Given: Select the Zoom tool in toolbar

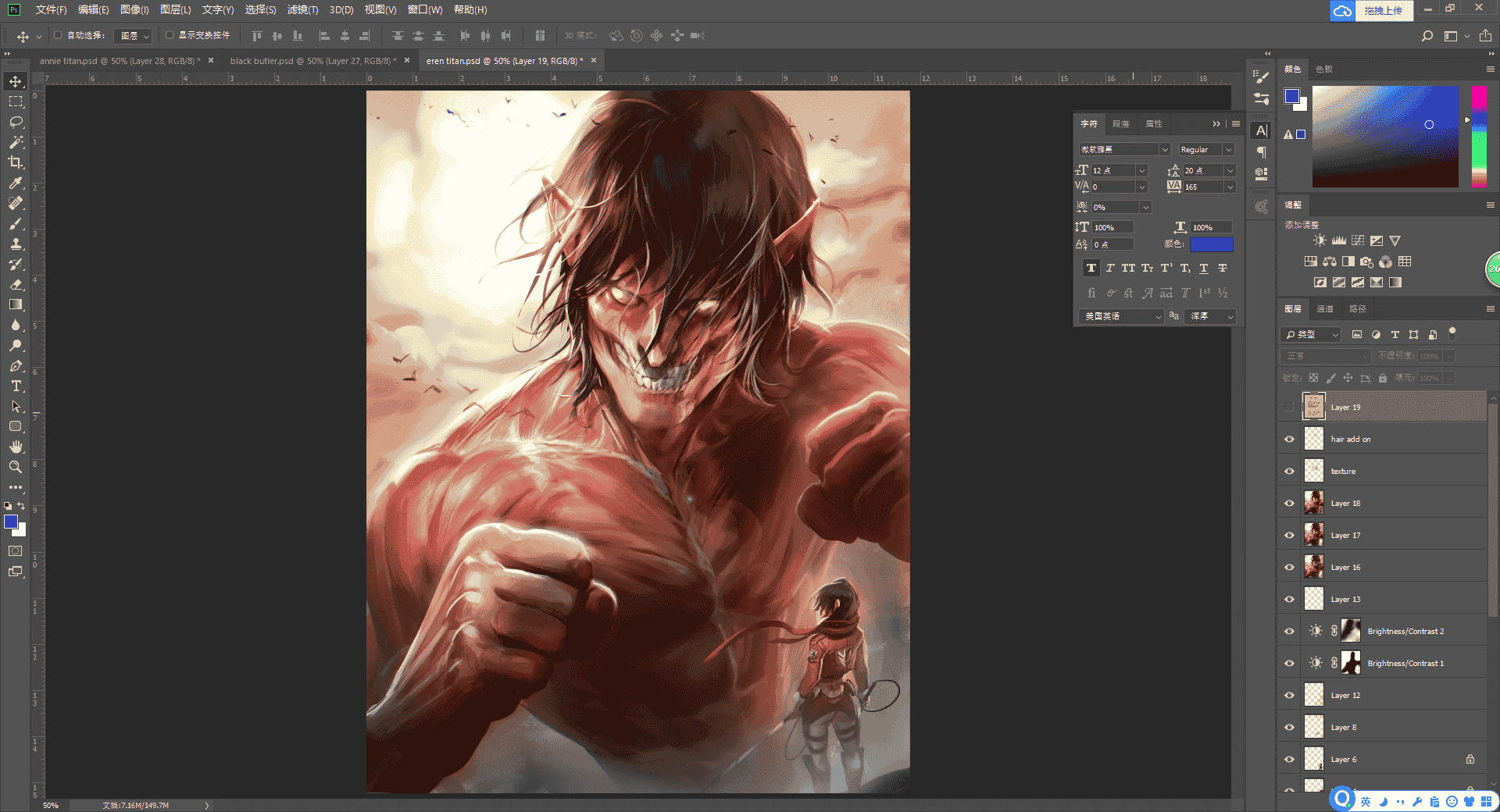Looking at the screenshot, I should pyautogui.click(x=16, y=467).
